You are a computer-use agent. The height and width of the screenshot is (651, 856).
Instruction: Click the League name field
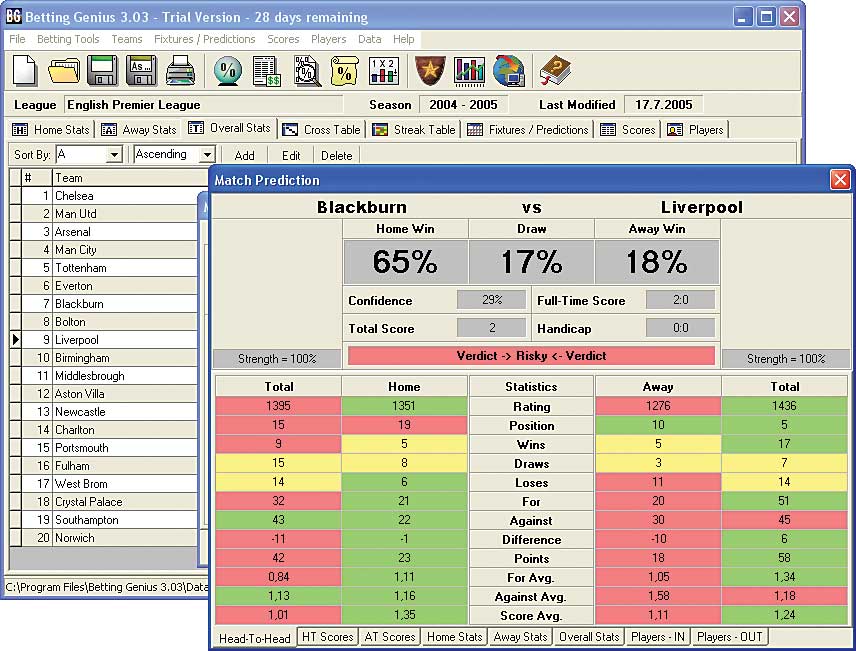(x=203, y=104)
